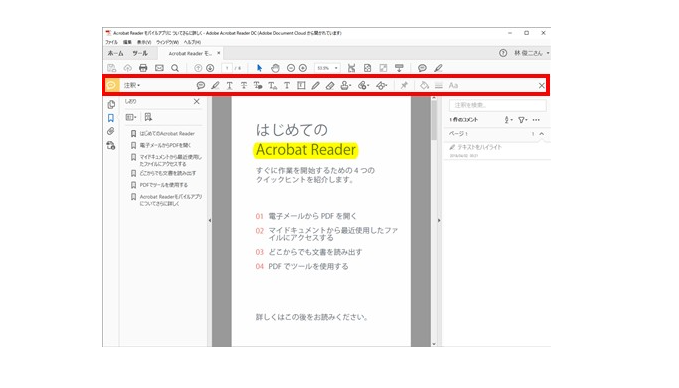Switch to the ホーム tab
The image size is (679, 388).
click(x=116, y=53)
